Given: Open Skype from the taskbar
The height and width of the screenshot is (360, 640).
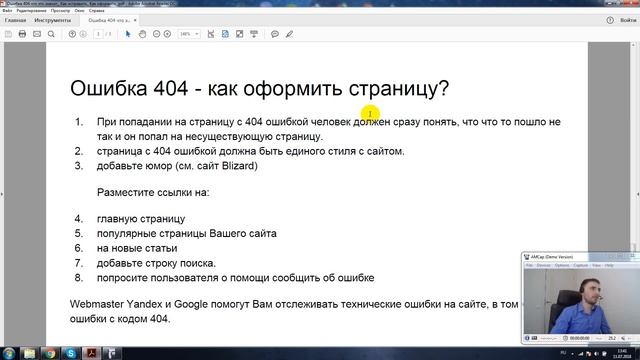Looking at the screenshot, I should 71,353.
